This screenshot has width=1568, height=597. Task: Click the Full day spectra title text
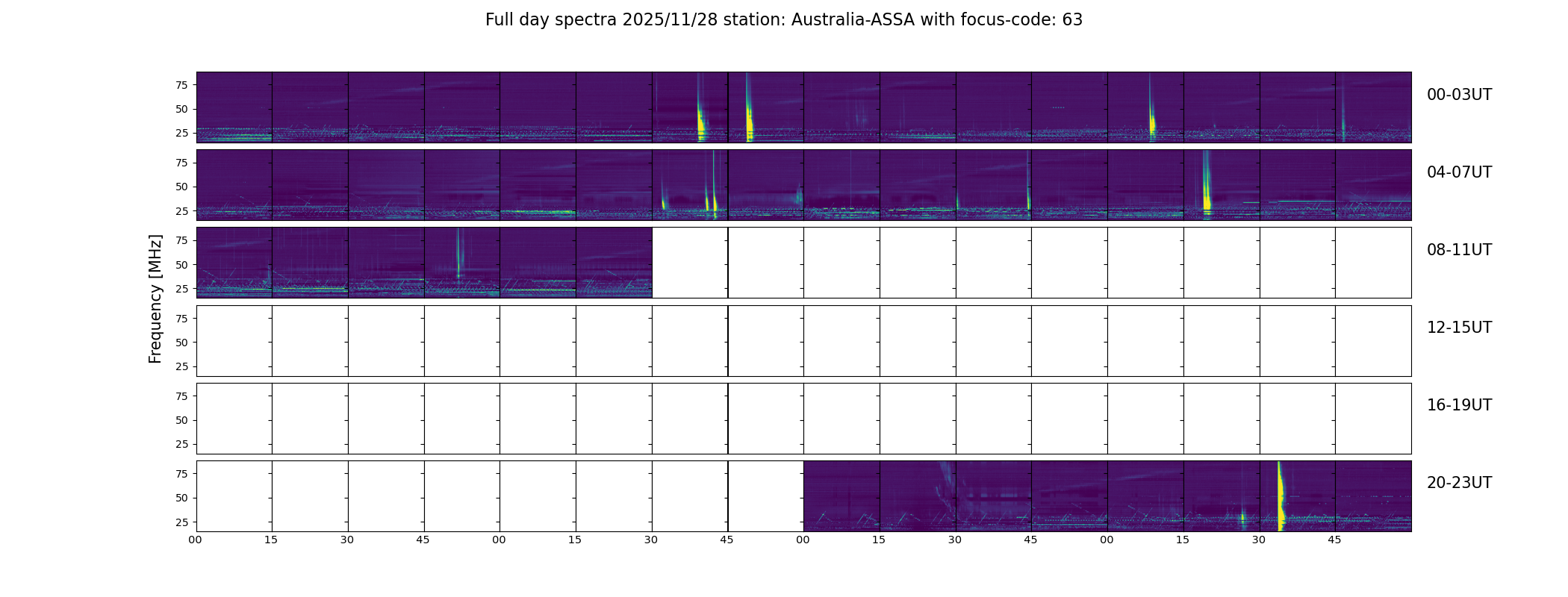click(x=784, y=20)
